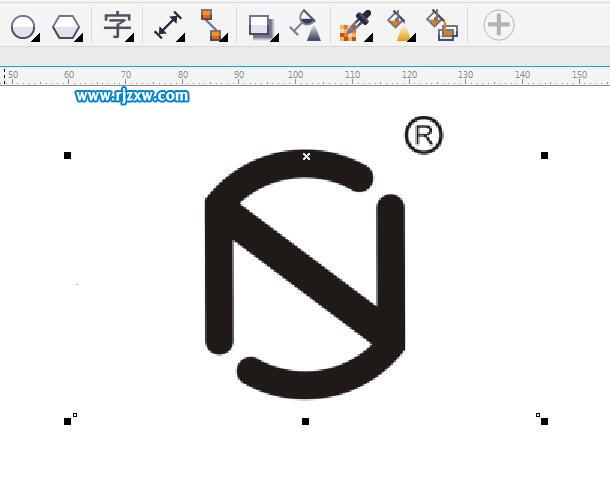Expand the Eyedropper tool flyout arrow
The image size is (610, 477).
[369, 38]
